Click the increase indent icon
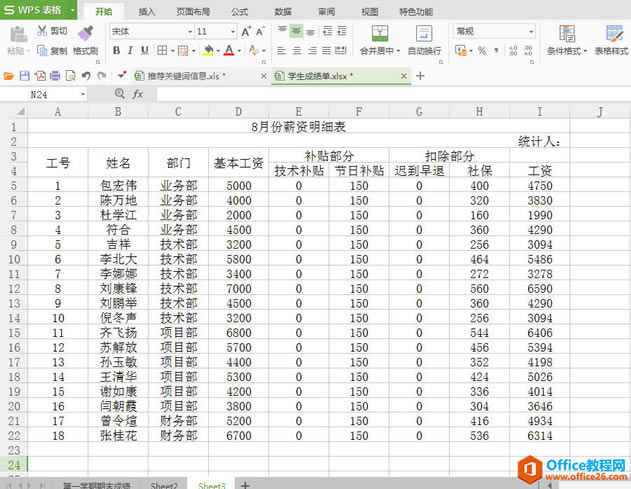The width and height of the screenshot is (631, 489). 342,31
